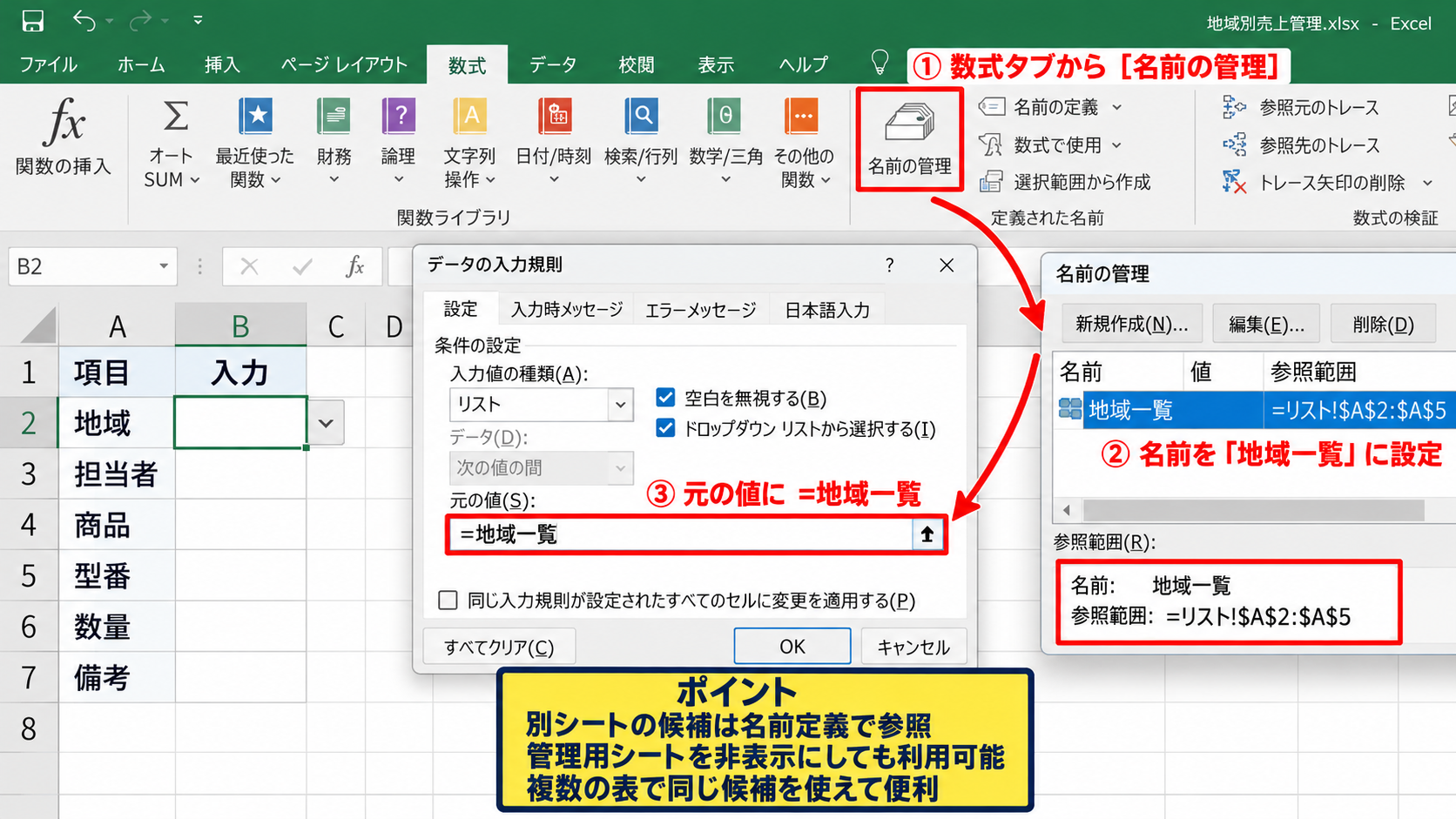Click the help question mark in データの入力規則 dialog
The width and height of the screenshot is (1456, 819).
coord(889,265)
